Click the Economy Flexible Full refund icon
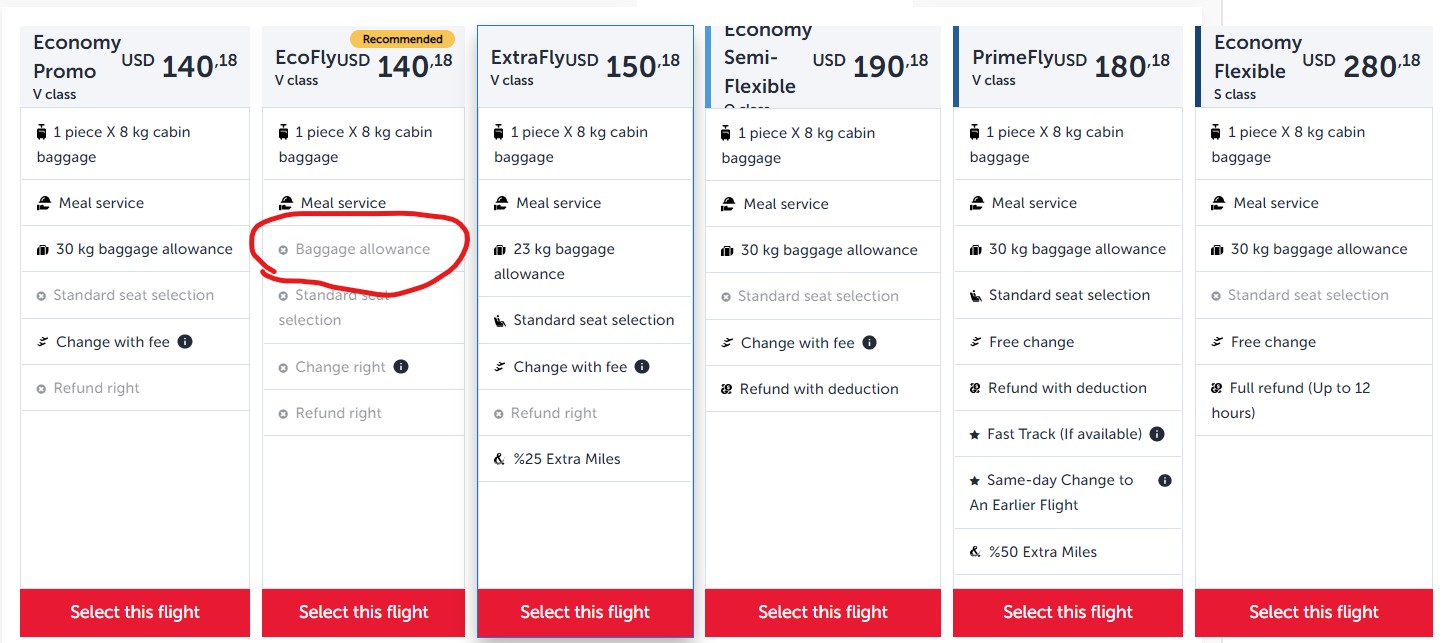Screen dimensions: 1443x643 tap(1217, 388)
